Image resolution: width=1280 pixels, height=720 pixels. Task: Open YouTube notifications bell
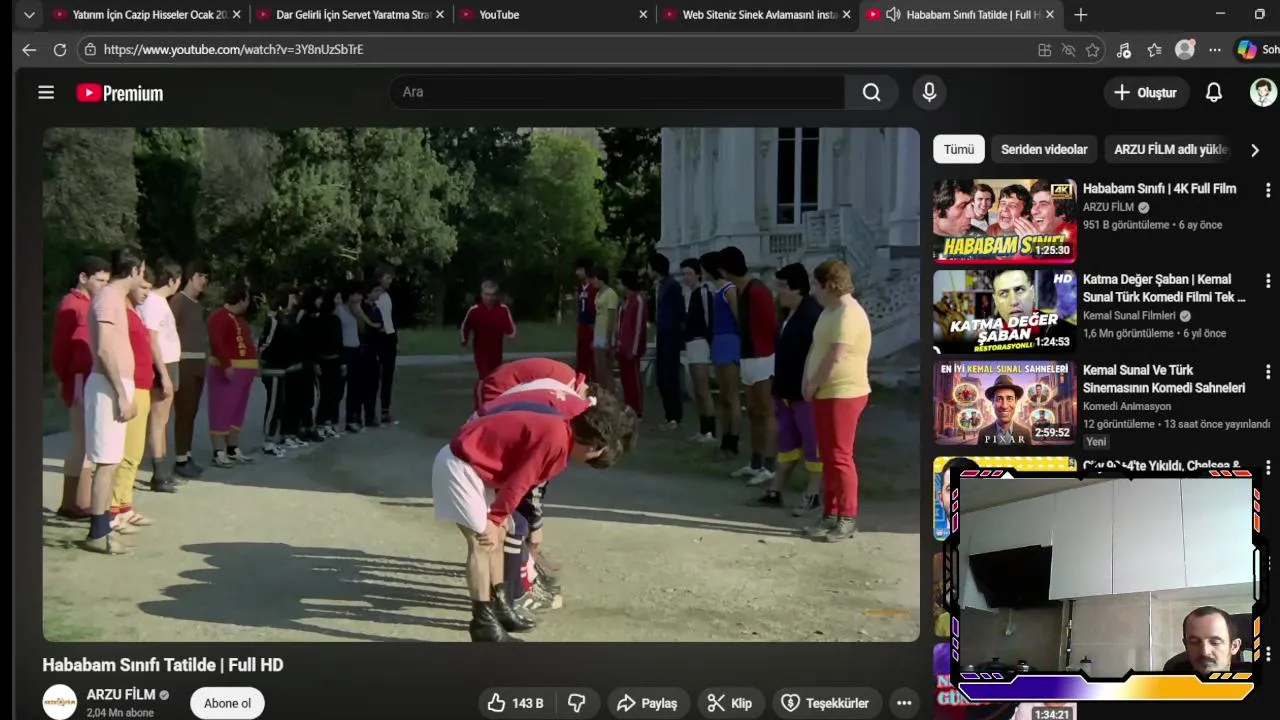click(1213, 93)
